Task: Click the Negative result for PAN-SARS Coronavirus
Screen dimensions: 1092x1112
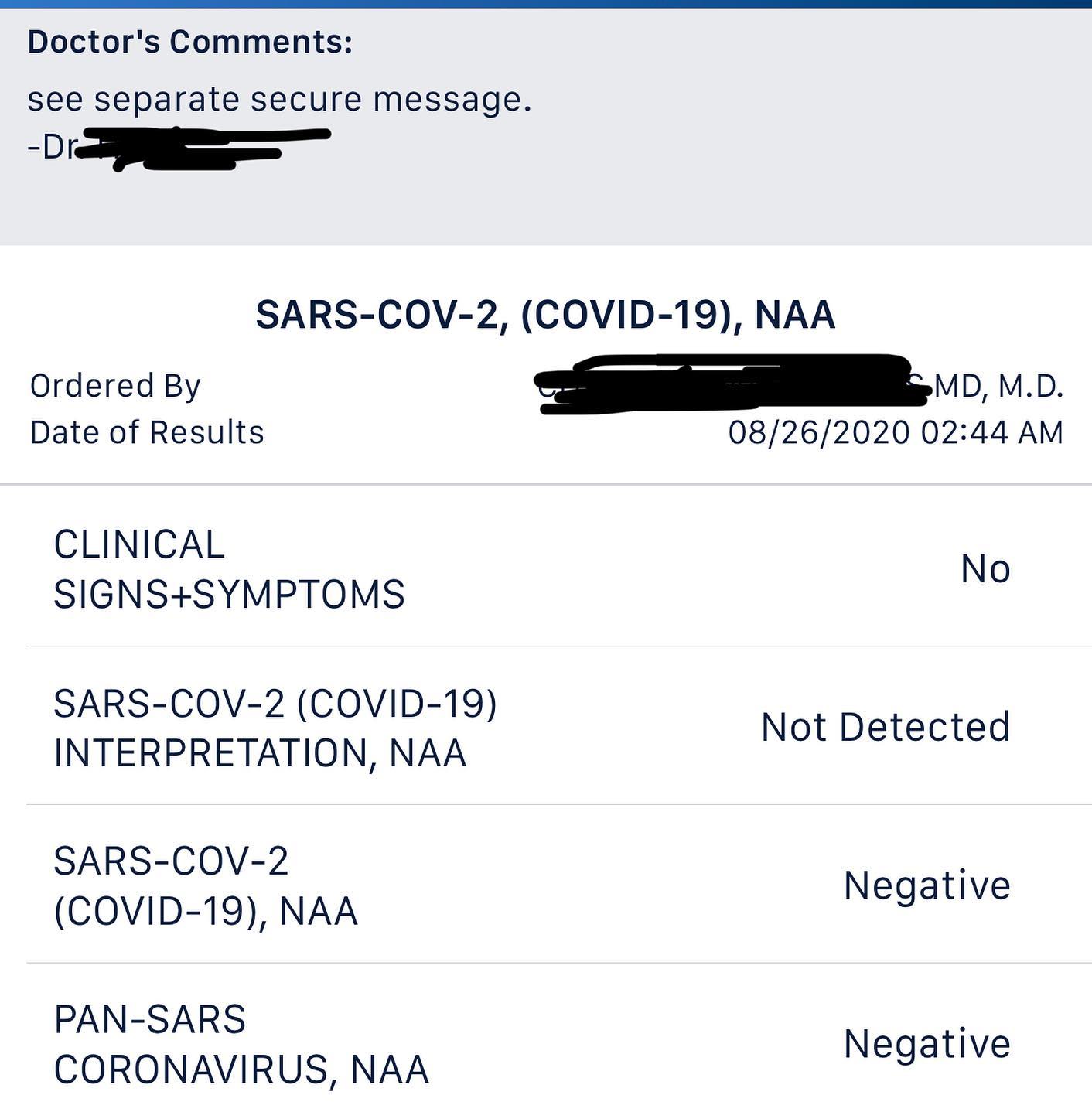Action: click(x=926, y=1044)
